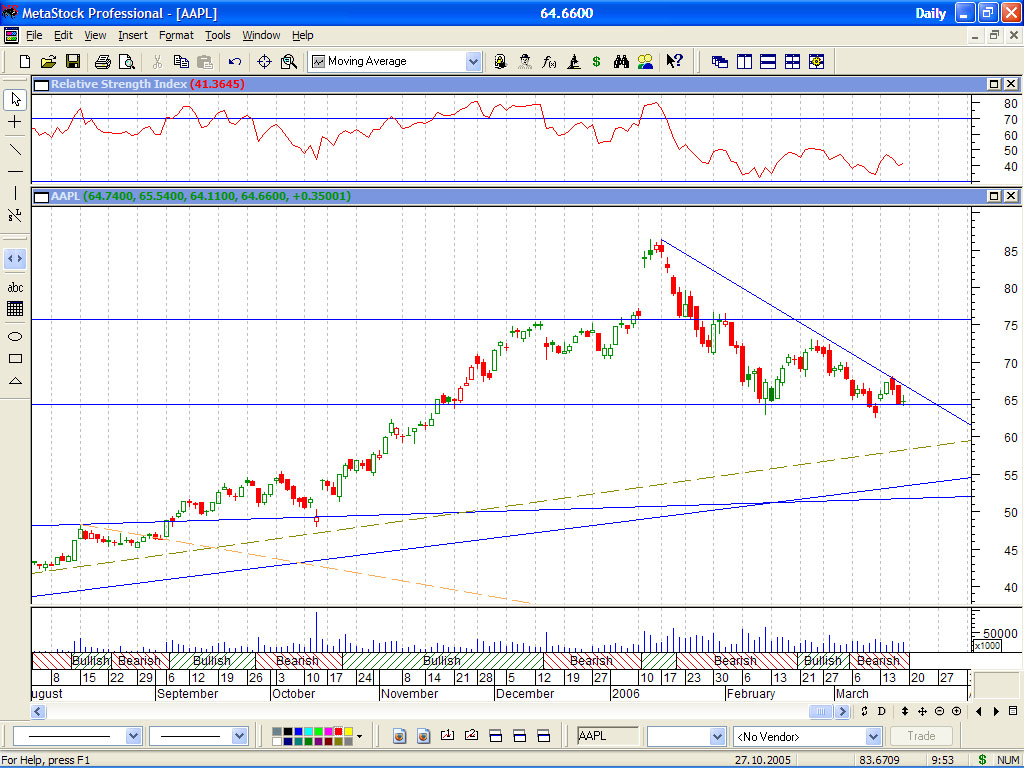Select the triangle drawing tool

coord(16,381)
